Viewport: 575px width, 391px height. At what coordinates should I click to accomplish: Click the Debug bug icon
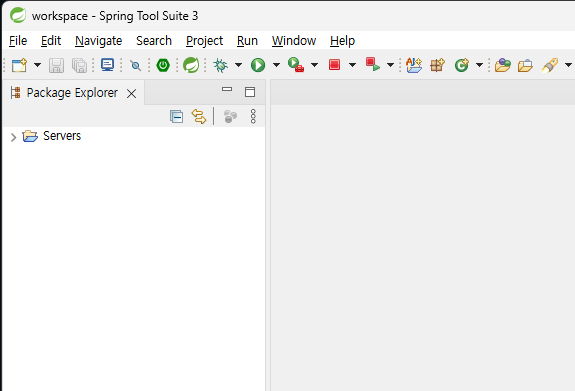(x=221, y=65)
